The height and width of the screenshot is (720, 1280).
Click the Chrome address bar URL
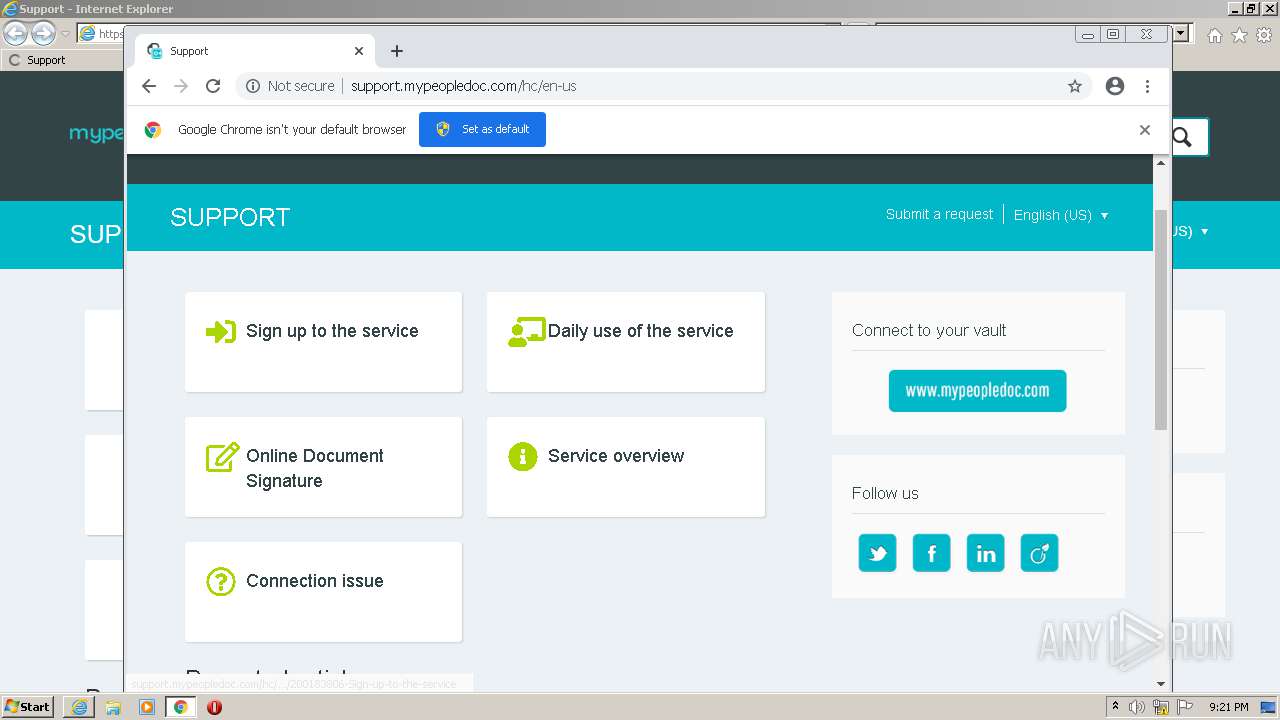pos(463,86)
